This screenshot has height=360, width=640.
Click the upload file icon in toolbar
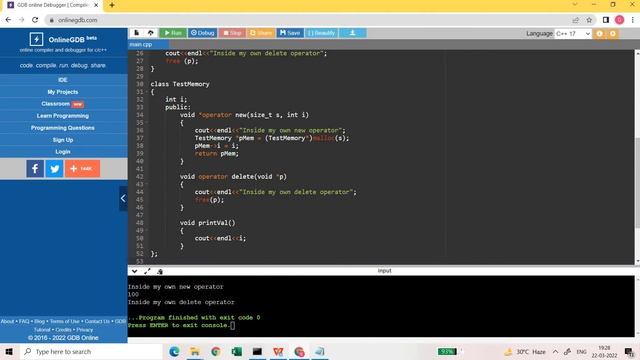151,33
